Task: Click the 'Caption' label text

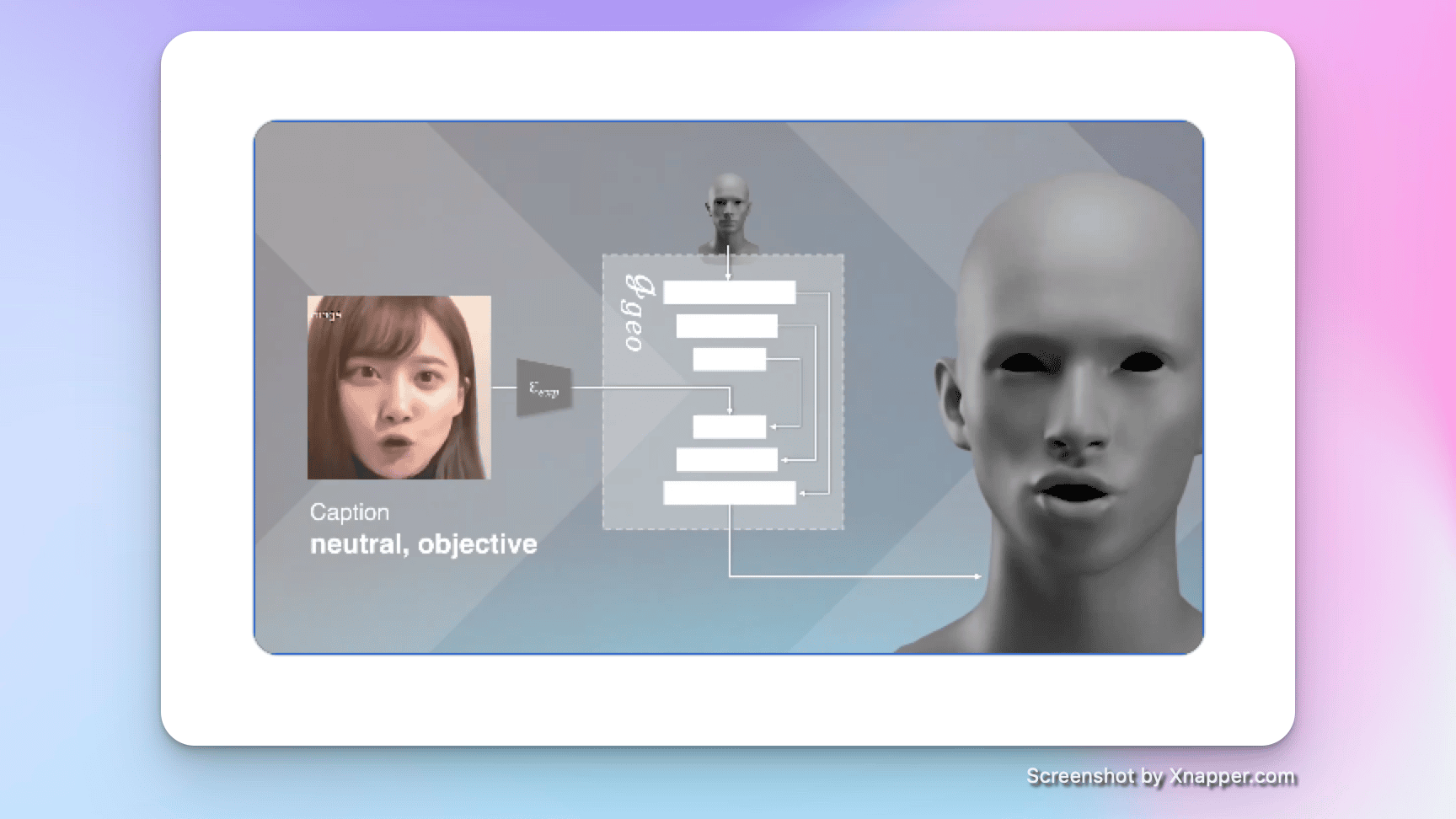Action: coord(349,512)
